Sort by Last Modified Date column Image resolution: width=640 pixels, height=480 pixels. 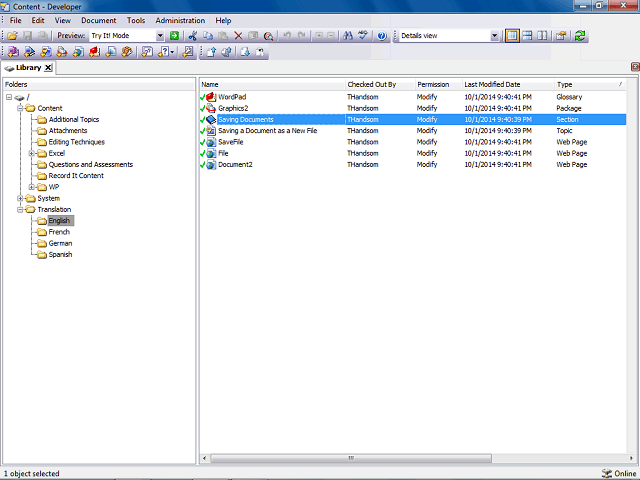coord(508,84)
